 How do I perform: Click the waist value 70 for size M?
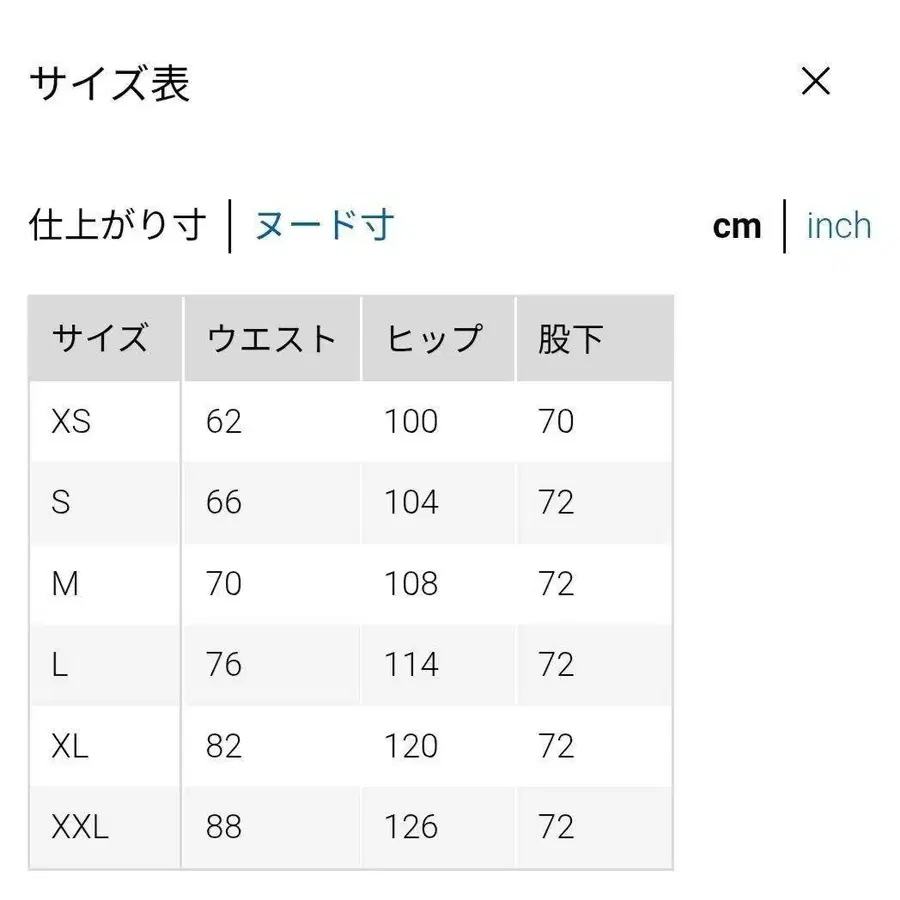[x=224, y=584]
